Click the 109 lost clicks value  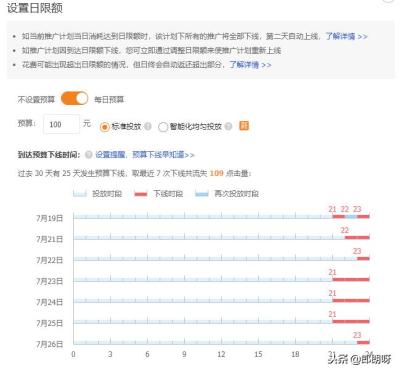(216, 173)
